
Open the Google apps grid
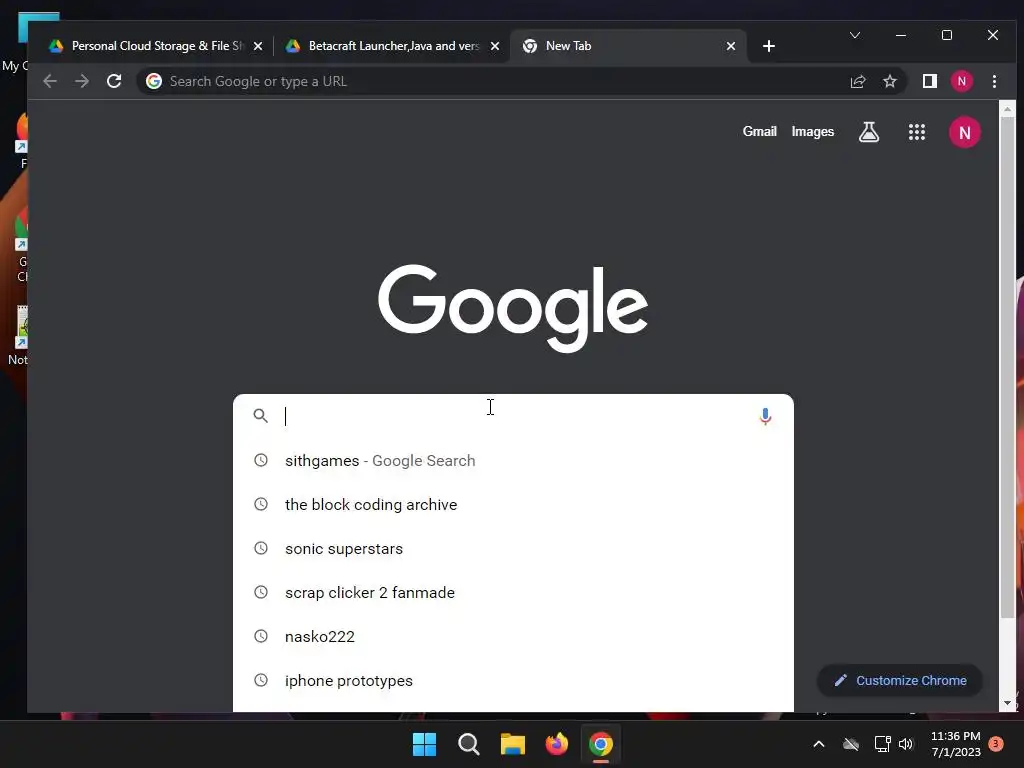(917, 132)
